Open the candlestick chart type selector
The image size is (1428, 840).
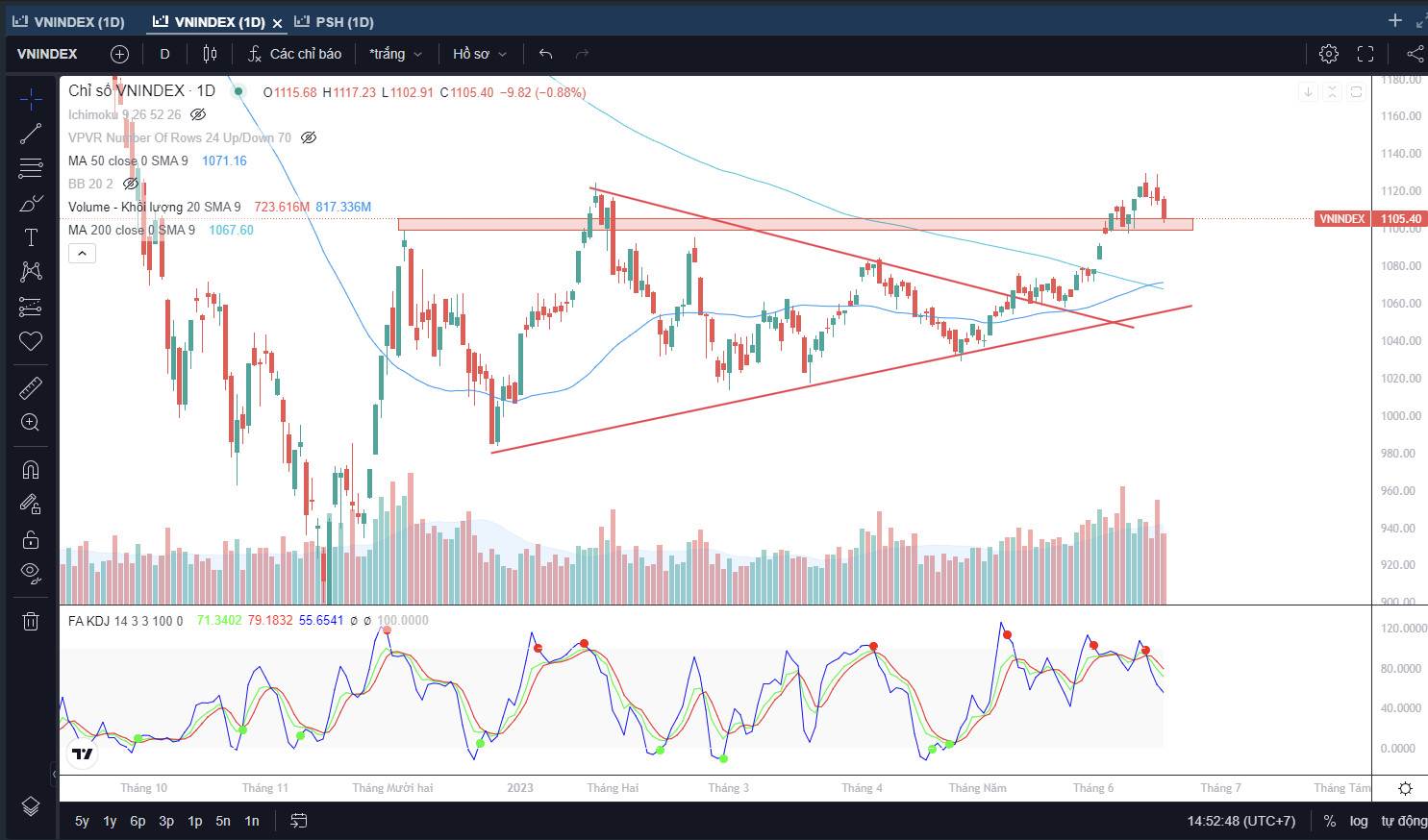coord(210,54)
